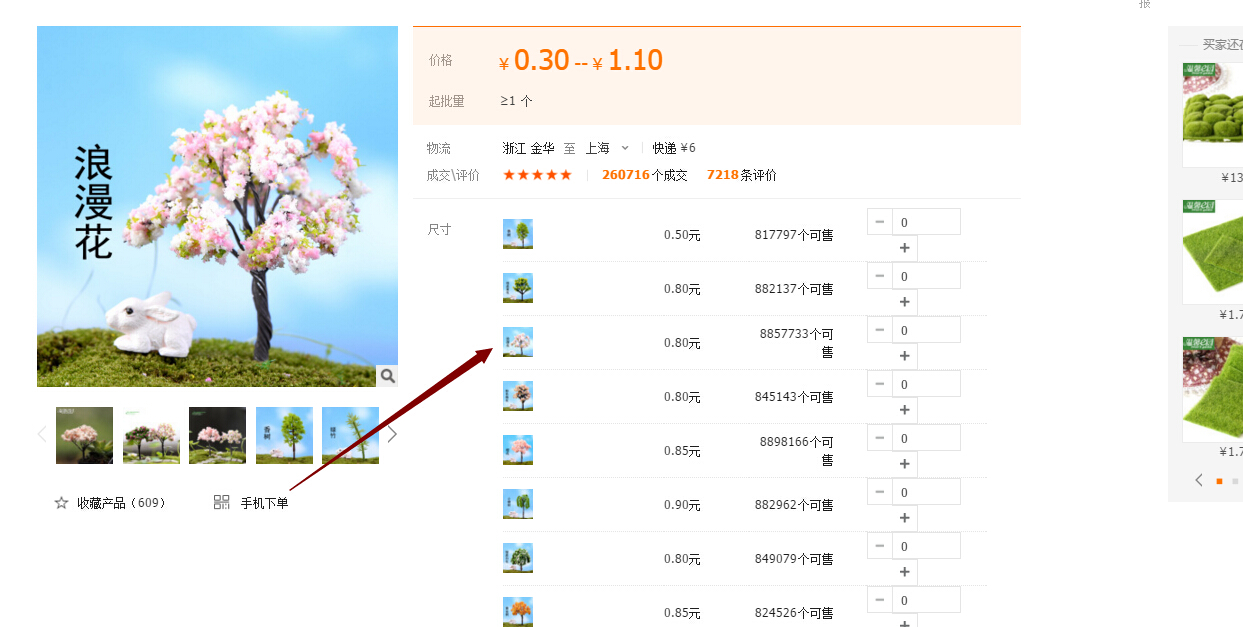
Task: Click the tree swatch for 0.90元 option
Action: 517,504
